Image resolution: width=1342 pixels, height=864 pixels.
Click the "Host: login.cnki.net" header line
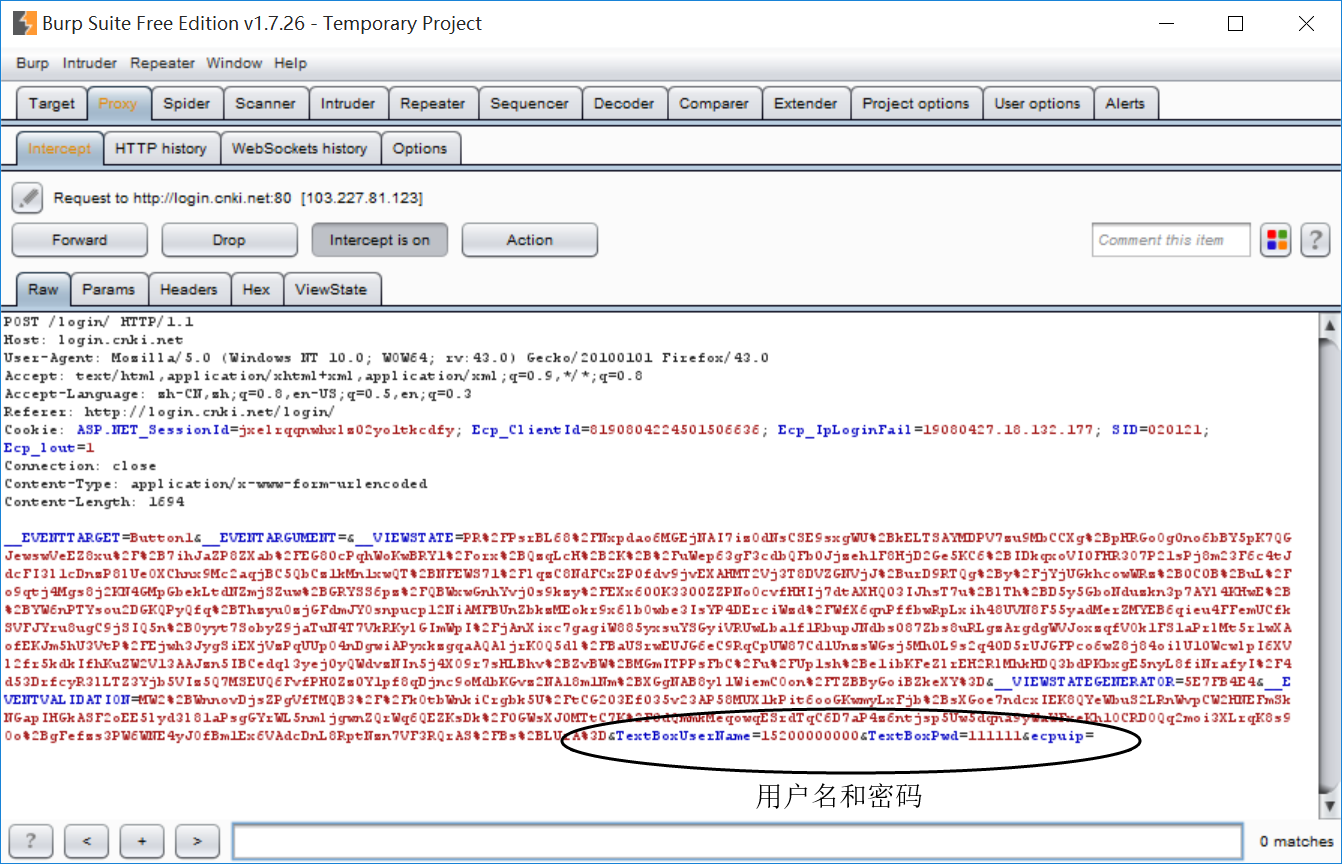click(x=94, y=340)
